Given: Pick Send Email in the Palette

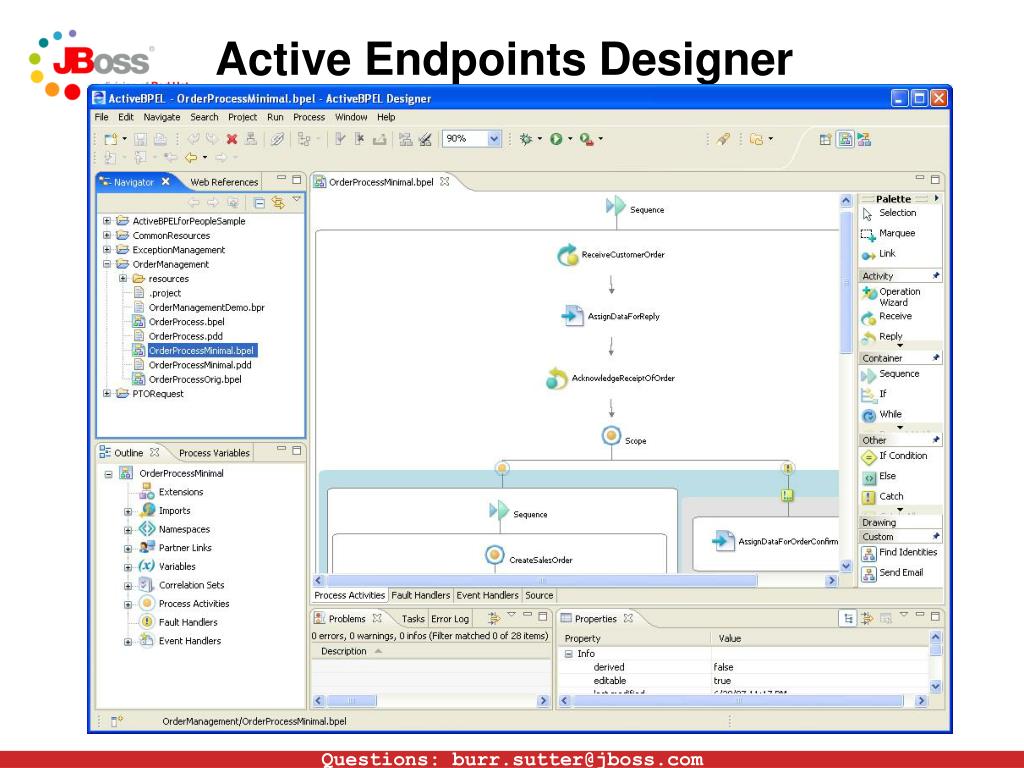Looking at the screenshot, I should [893, 573].
